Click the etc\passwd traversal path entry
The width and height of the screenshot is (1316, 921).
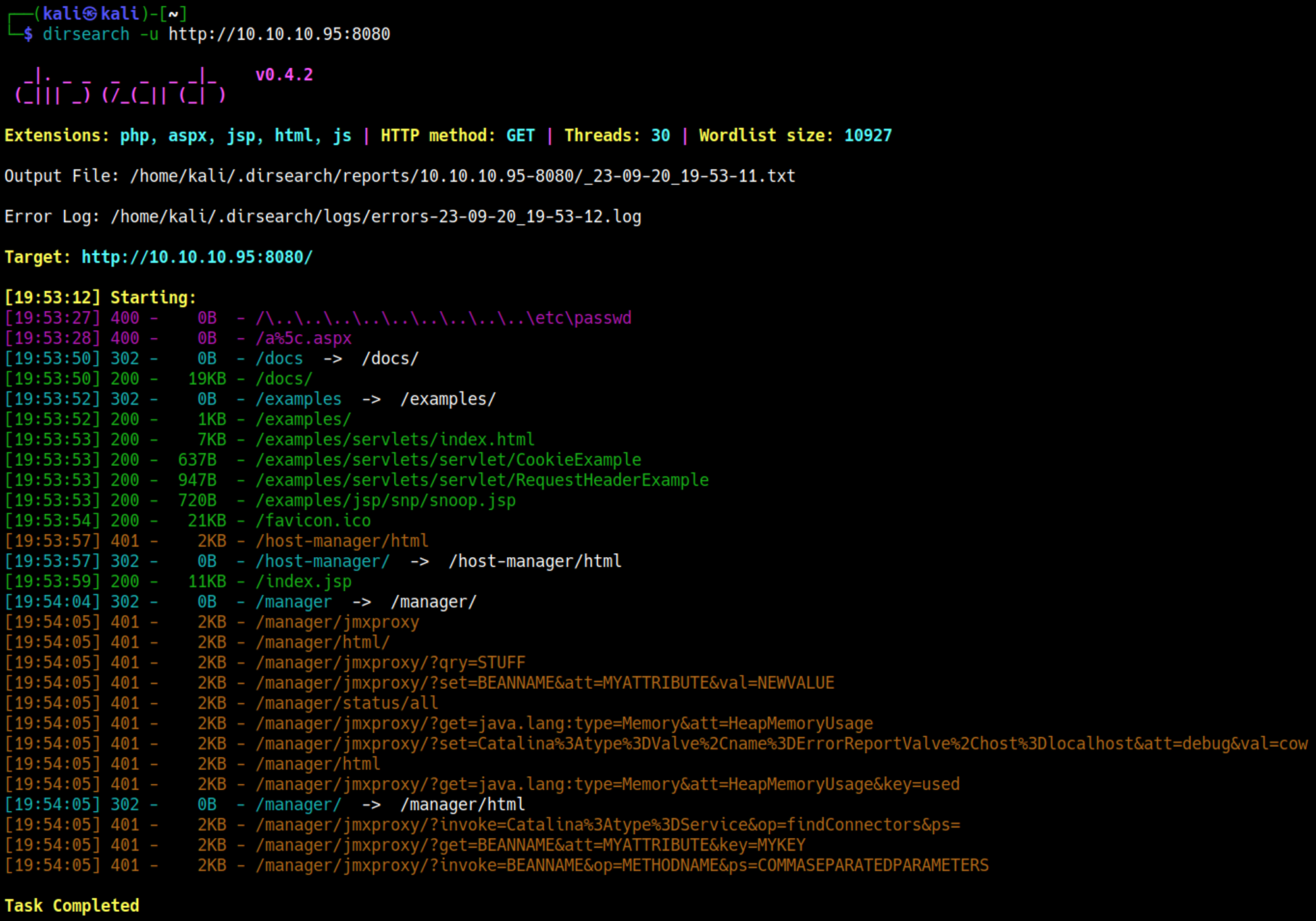point(443,318)
